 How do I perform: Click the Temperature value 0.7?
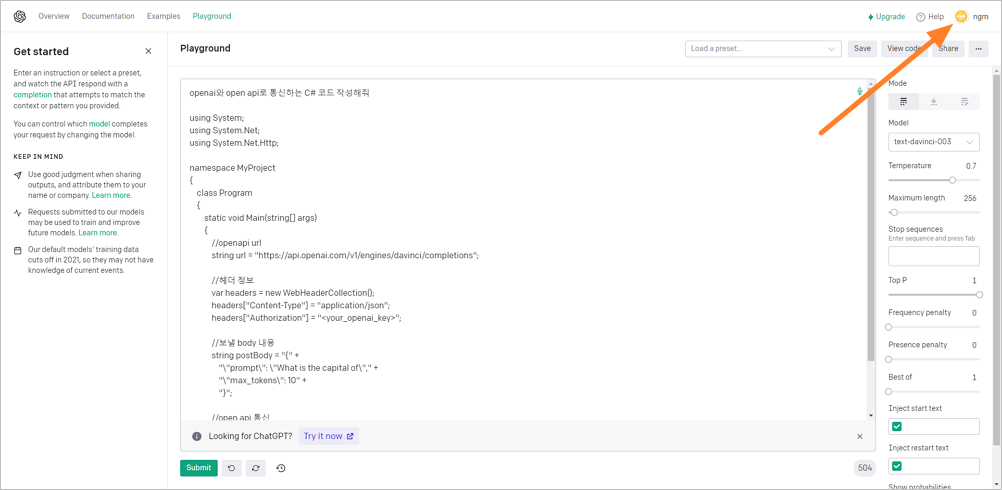(x=971, y=166)
